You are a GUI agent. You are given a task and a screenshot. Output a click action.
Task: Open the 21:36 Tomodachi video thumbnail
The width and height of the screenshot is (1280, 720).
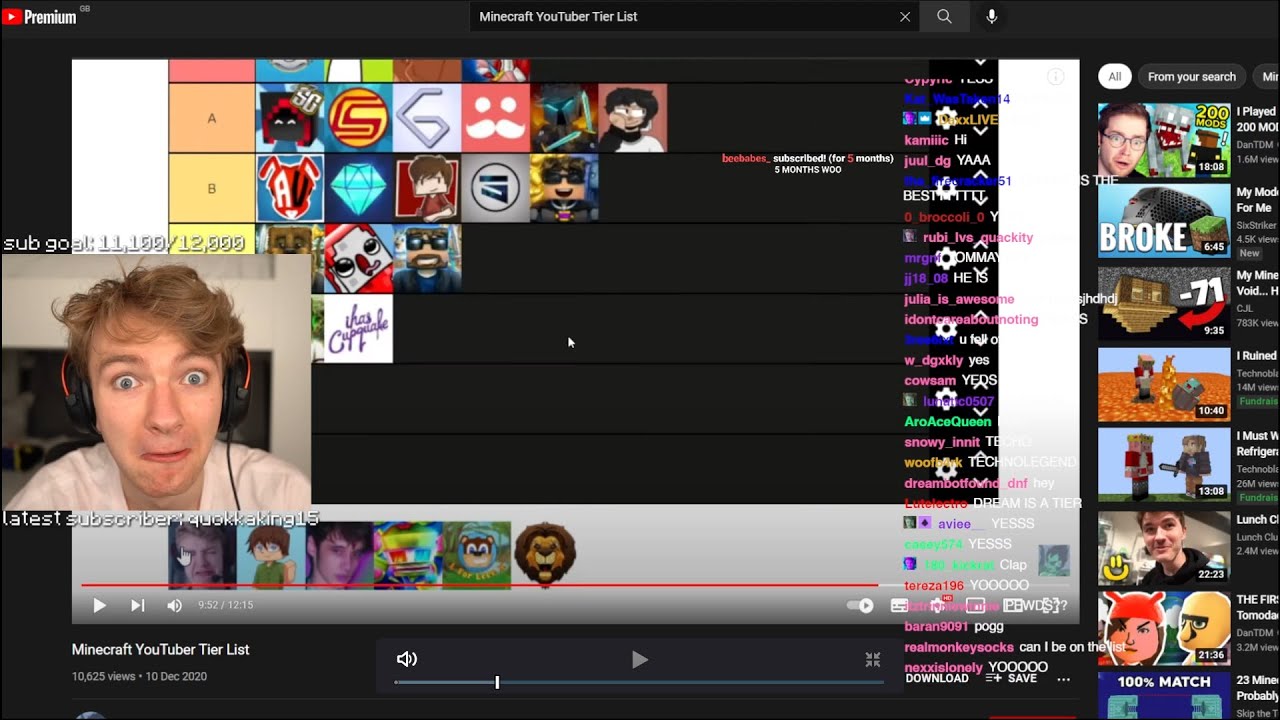(x=1164, y=629)
